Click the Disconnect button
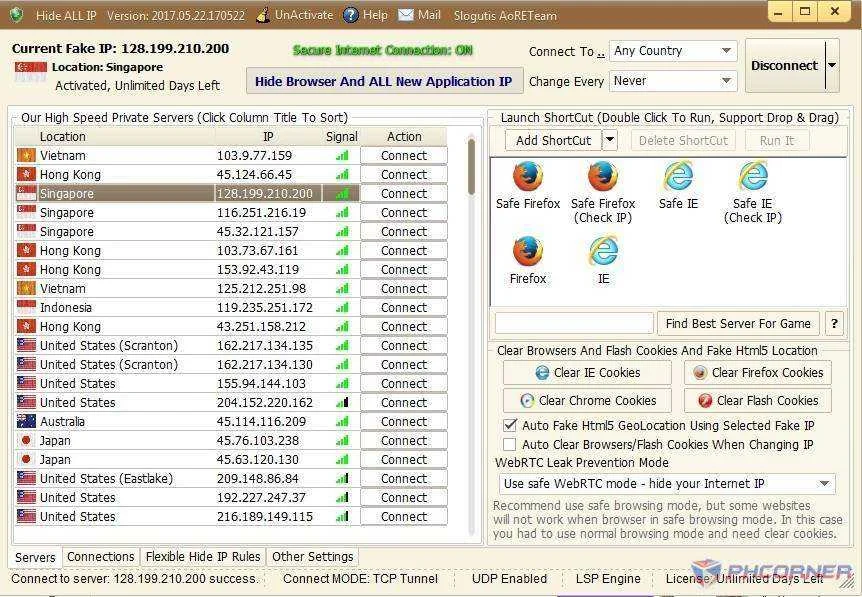This screenshot has width=862, height=597. (784, 65)
